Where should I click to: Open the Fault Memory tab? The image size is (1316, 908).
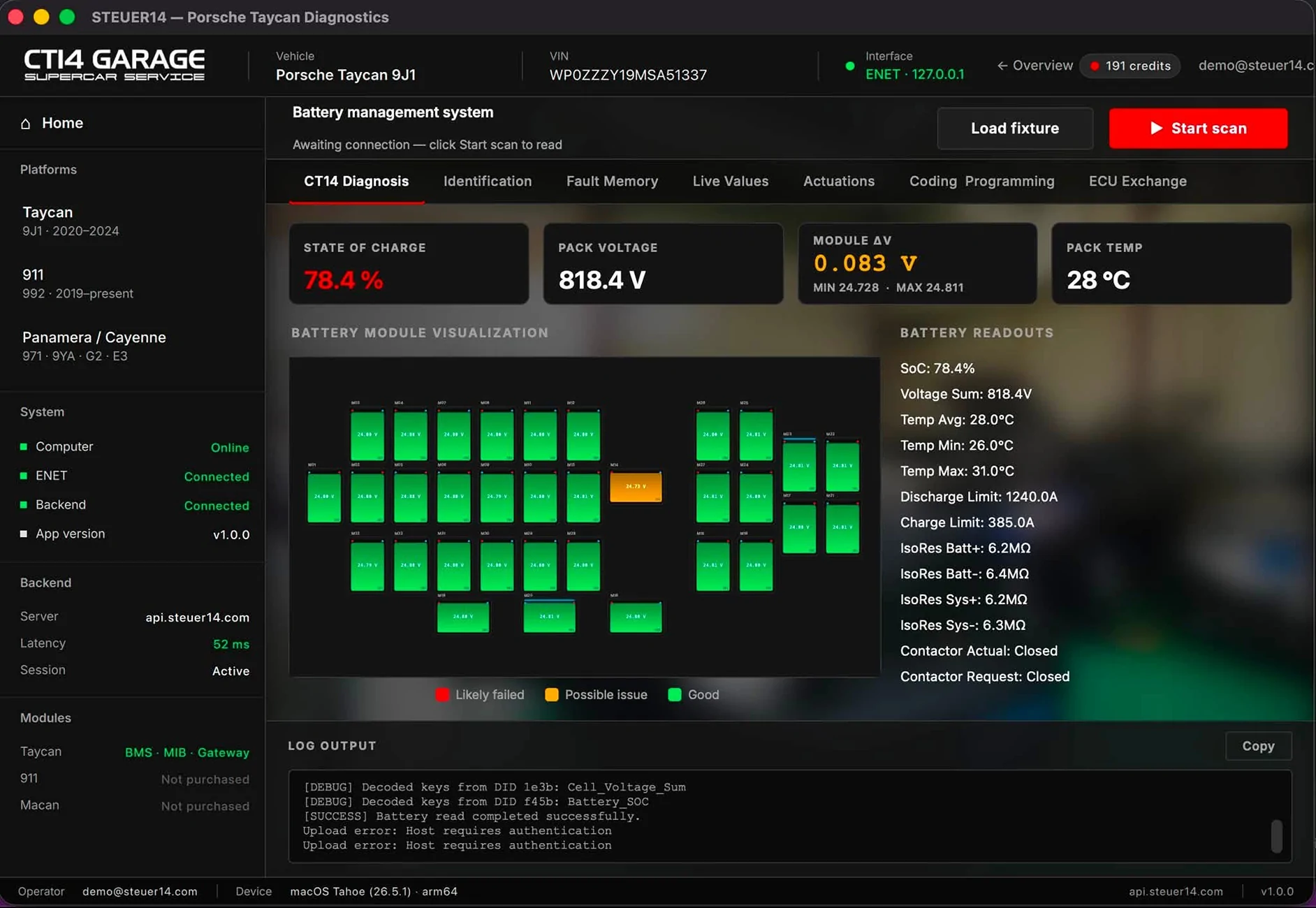pos(612,181)
